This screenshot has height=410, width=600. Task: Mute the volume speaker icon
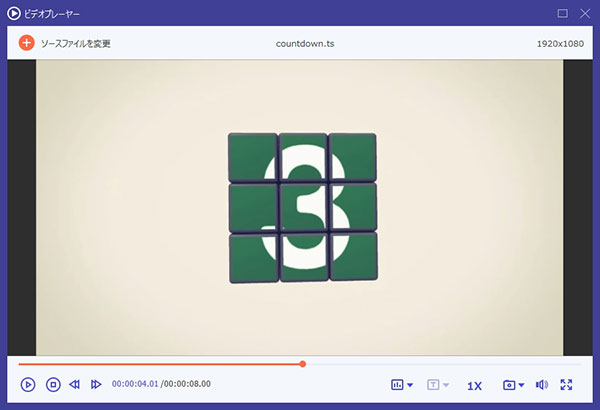coord(541,385)
